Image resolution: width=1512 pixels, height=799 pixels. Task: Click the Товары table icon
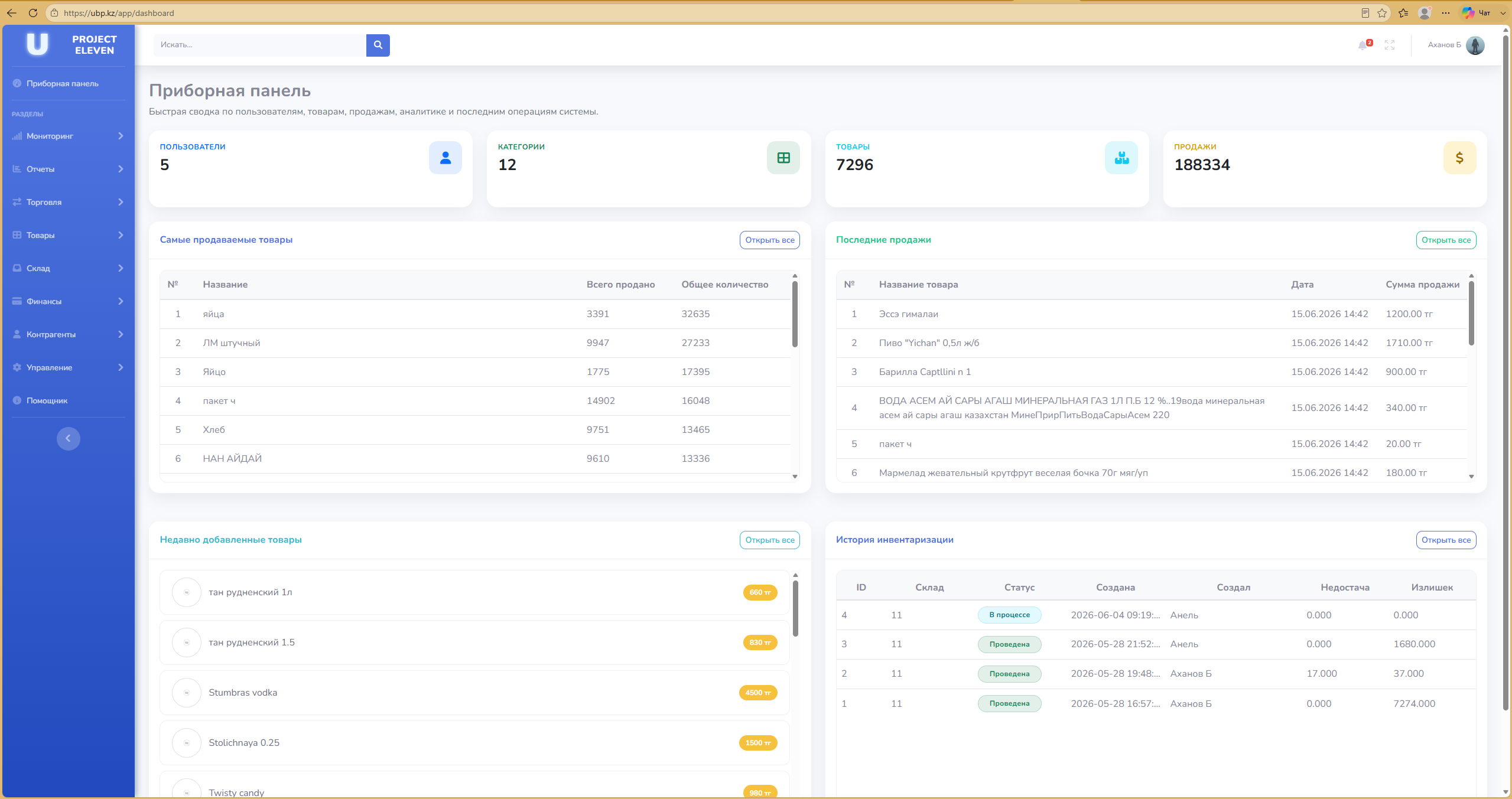click(x=17, y=235)
